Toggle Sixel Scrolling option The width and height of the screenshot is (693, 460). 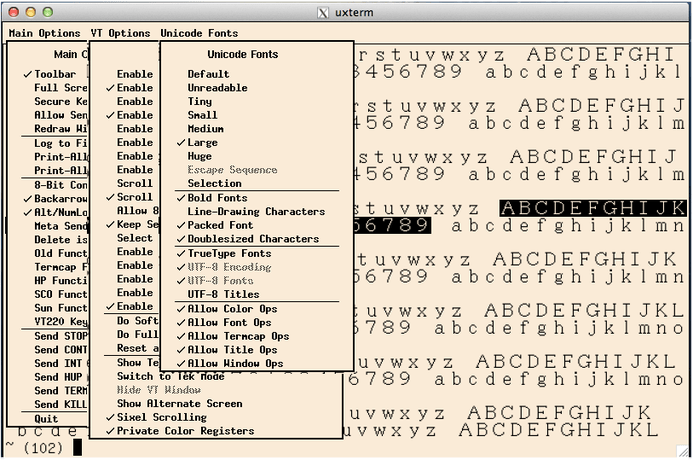[161, 417]
